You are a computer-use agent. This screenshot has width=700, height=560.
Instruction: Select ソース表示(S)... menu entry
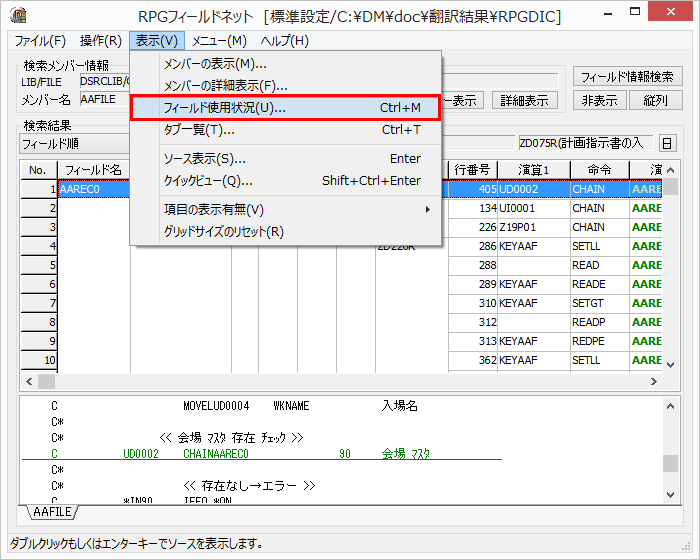click(286, 159)
